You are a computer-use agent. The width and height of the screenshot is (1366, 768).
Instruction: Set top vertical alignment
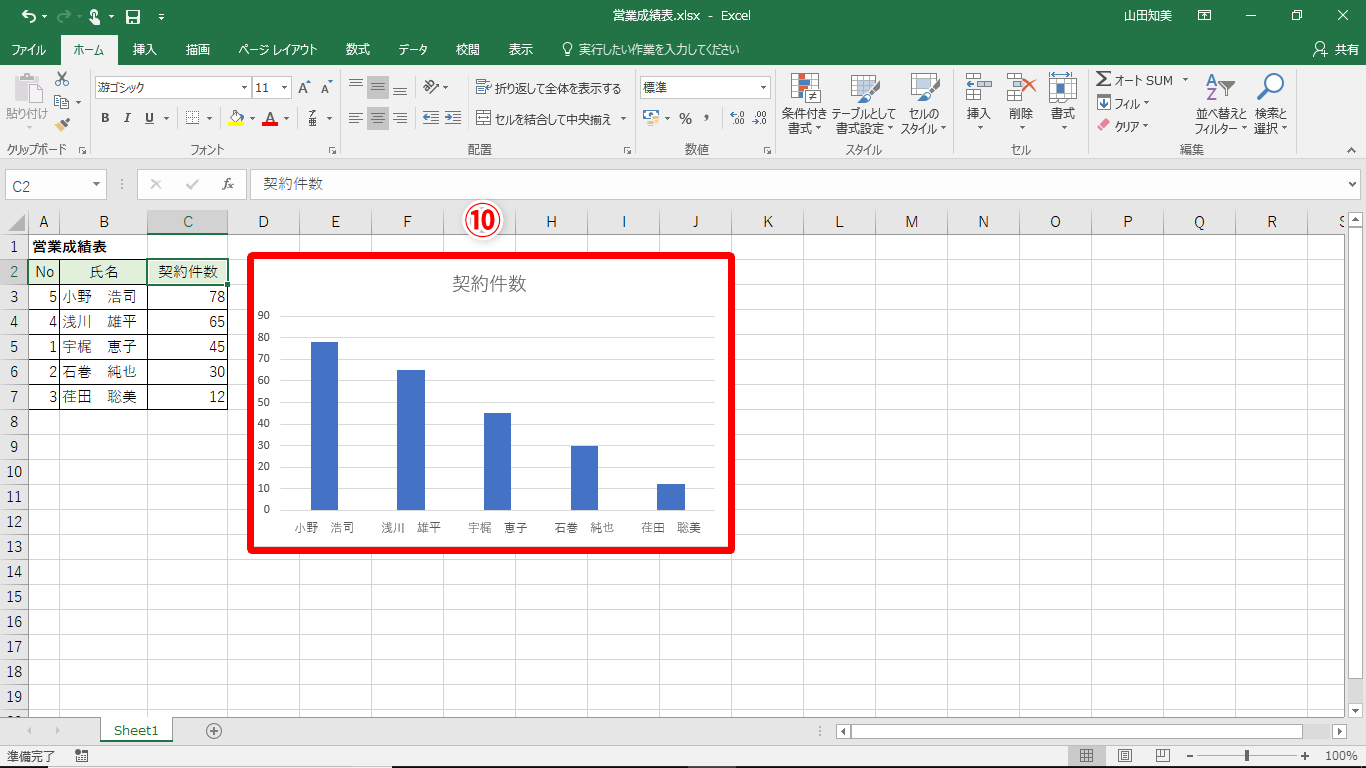tap(355, 88)
